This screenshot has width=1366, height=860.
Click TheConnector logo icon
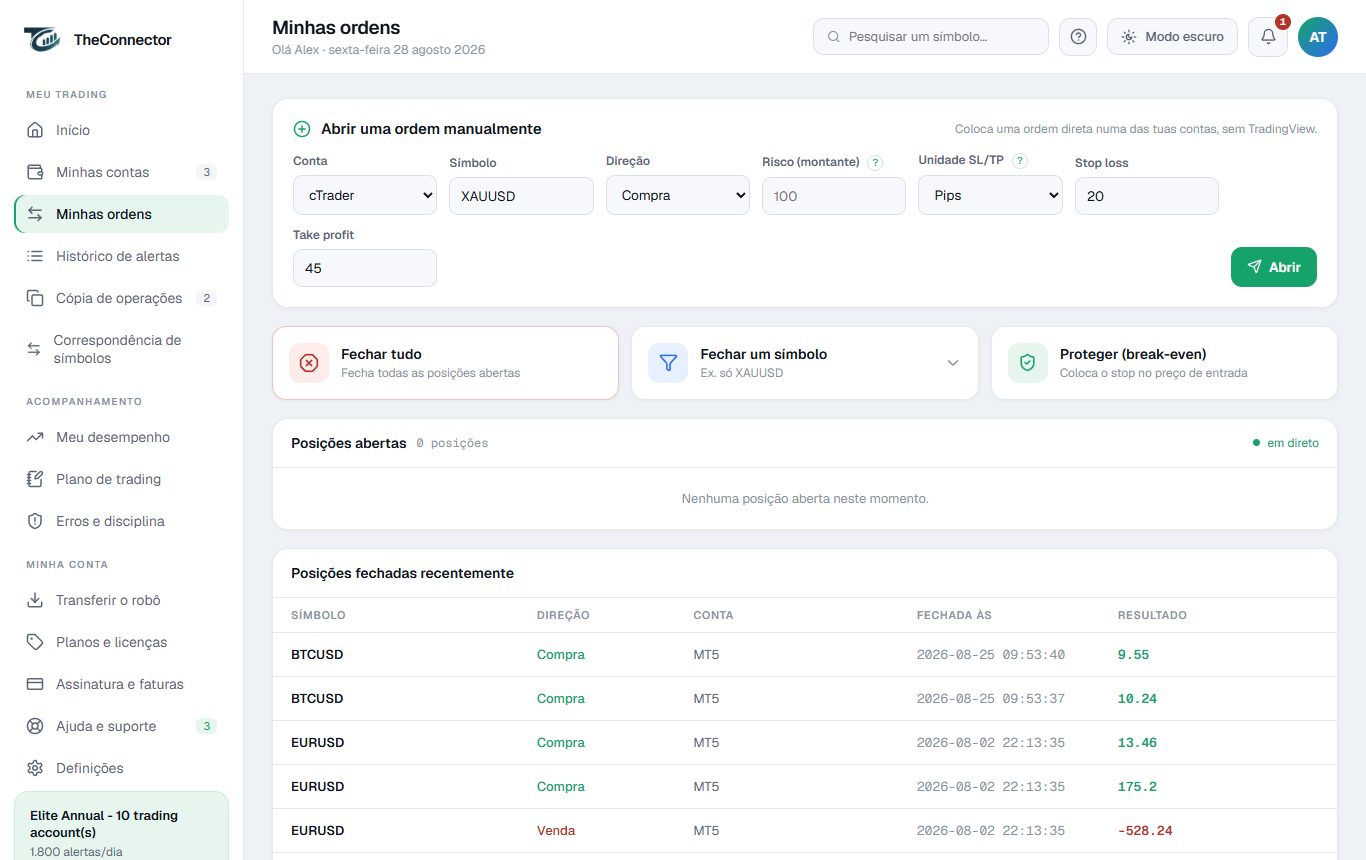[x=43, y=40]
